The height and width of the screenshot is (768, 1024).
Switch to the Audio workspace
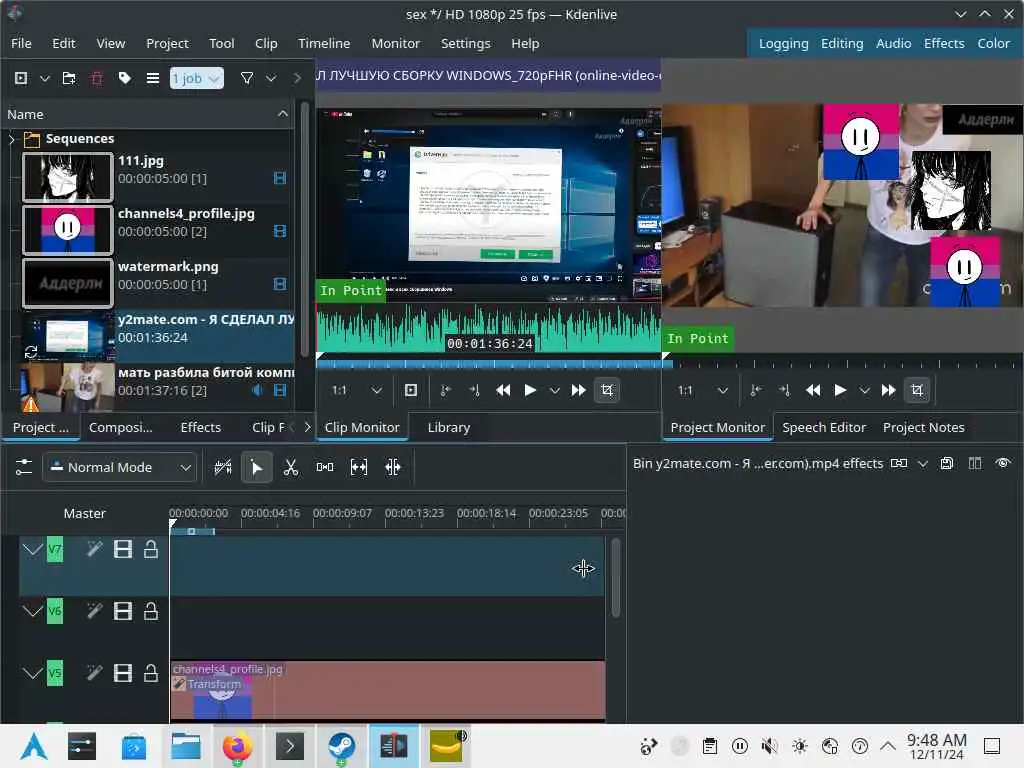893,43
